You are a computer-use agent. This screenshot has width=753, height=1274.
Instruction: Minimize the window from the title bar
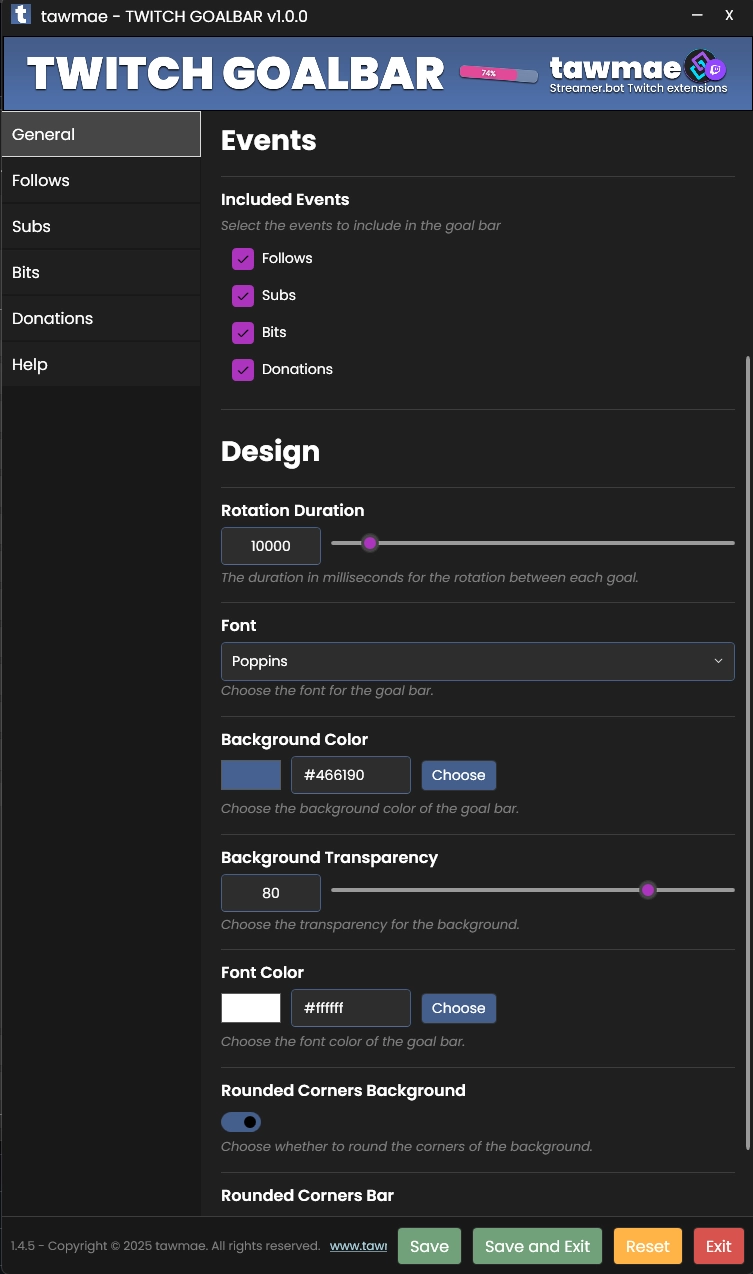point(696,15)
